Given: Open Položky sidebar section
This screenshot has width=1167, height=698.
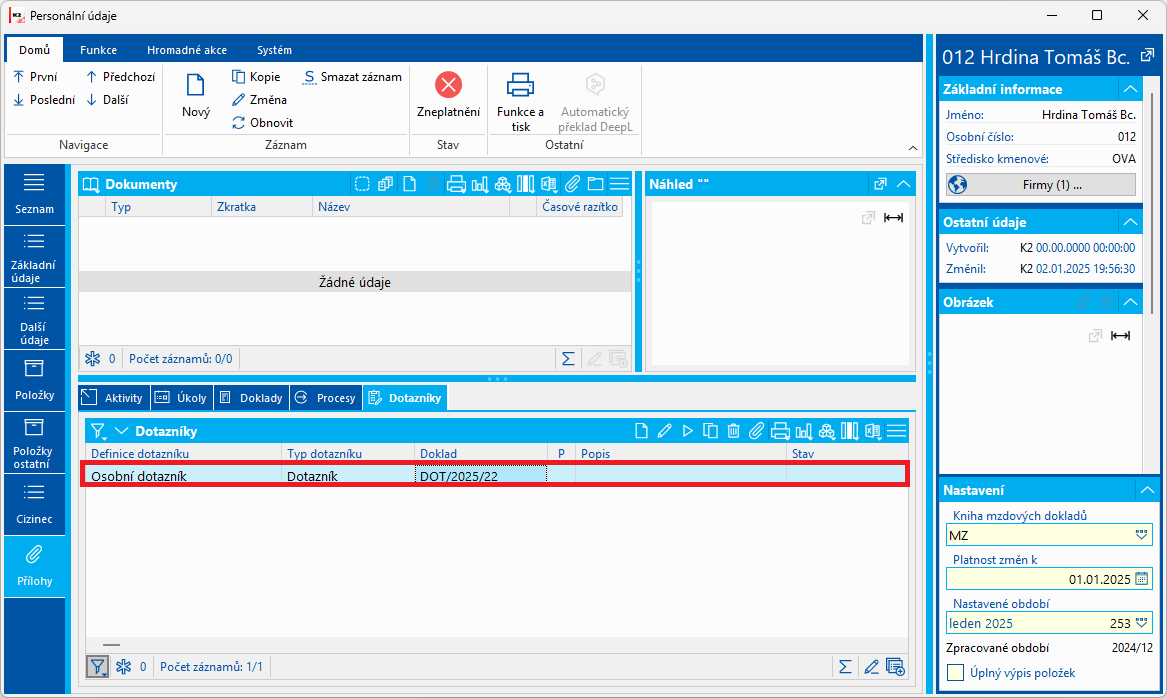Looking at the screenshot, I should pos(34,380).
